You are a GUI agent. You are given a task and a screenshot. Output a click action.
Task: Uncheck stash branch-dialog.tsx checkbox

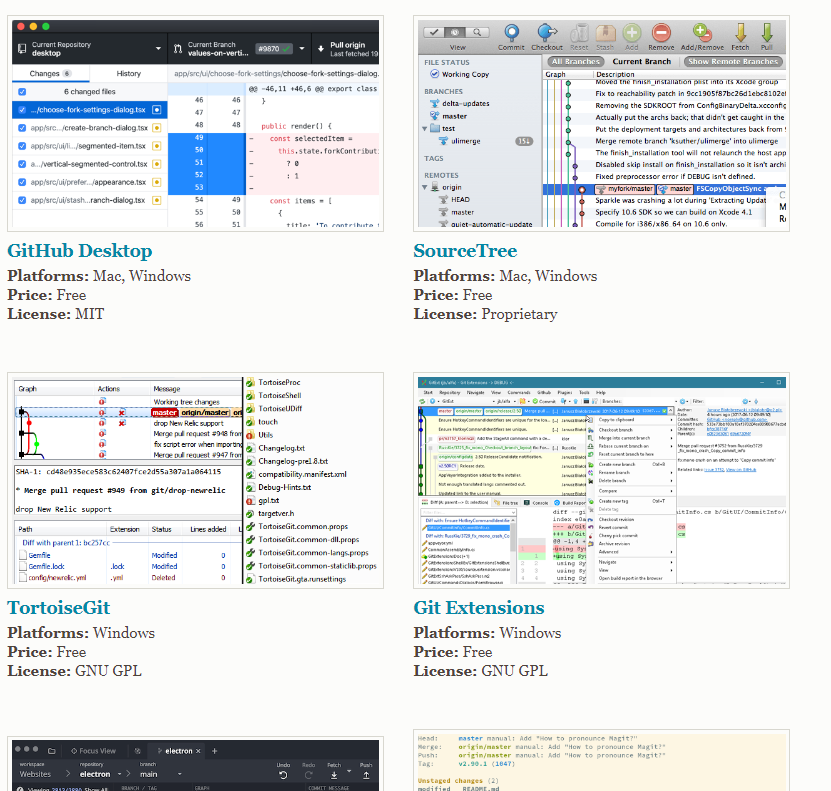[x=22, y=200]
